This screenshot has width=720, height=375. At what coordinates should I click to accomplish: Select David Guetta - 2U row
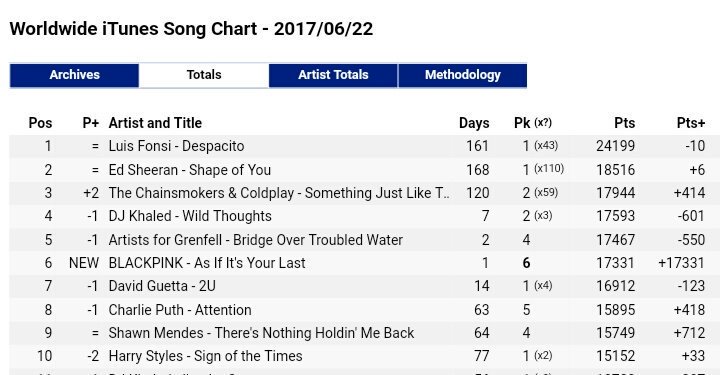point(365,286)
